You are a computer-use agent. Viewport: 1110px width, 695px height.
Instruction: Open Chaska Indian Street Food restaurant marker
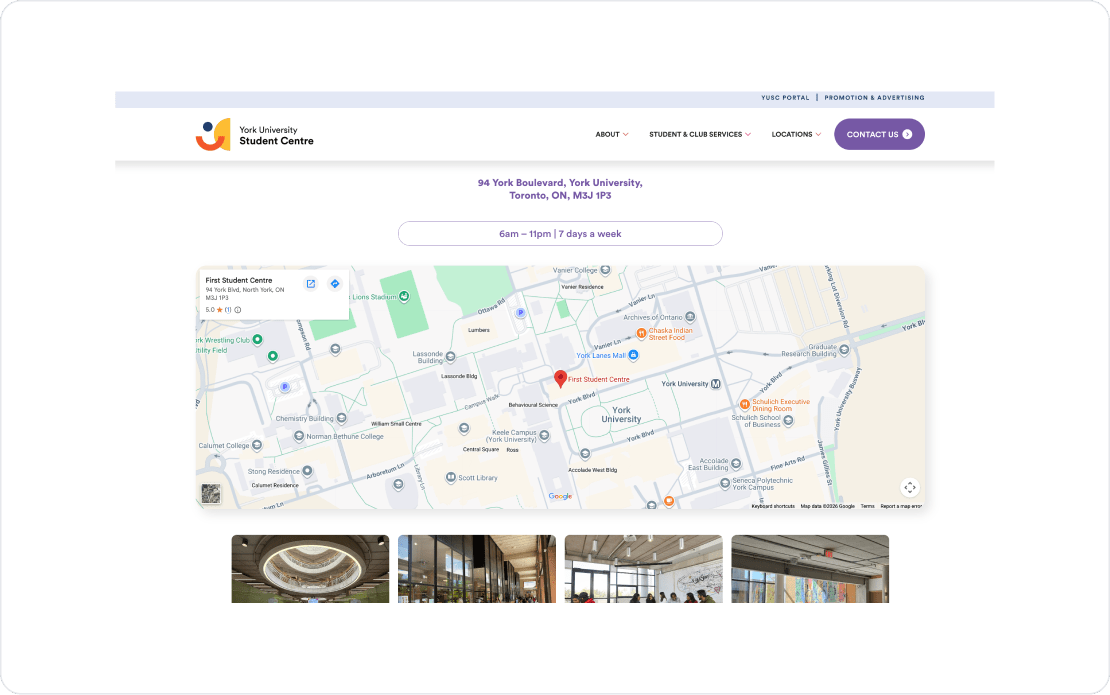point(641,333)
